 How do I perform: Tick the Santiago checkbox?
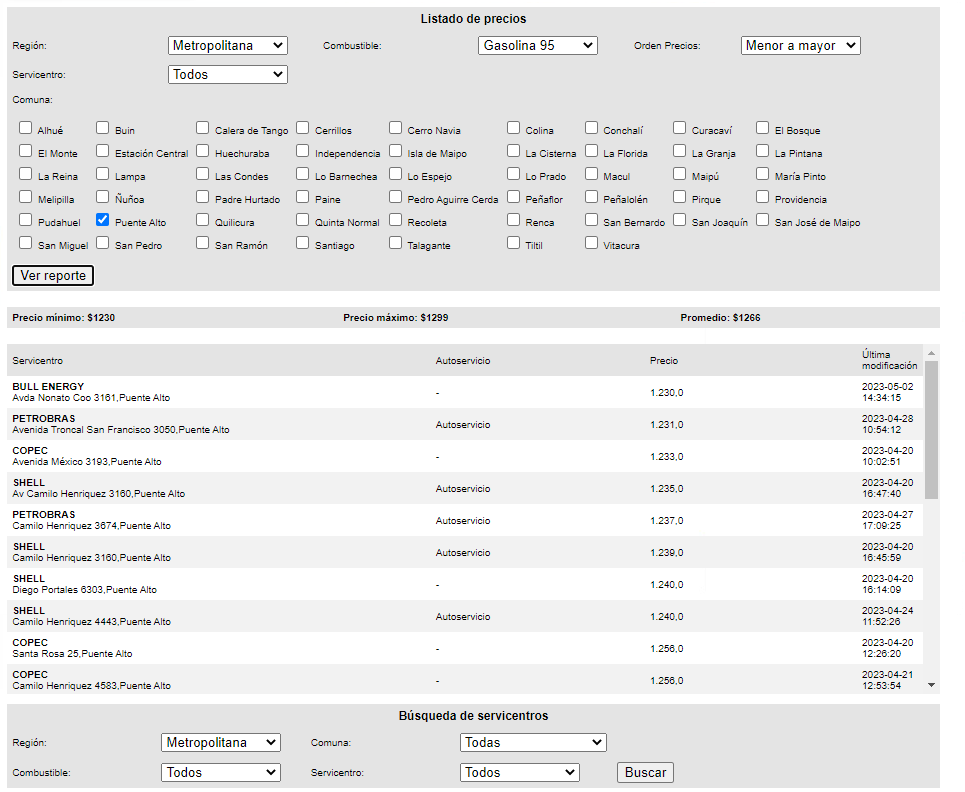(302, 242)
